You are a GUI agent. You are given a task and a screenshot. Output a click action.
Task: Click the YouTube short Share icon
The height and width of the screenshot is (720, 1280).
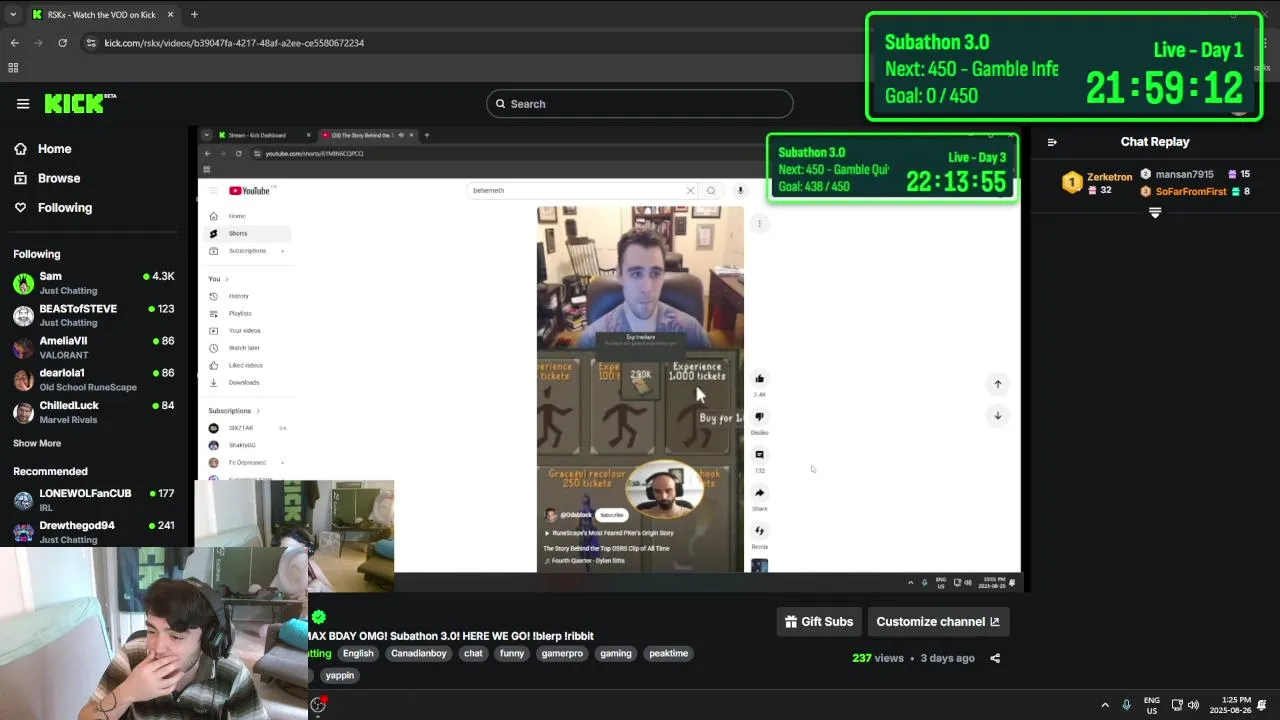759,493
